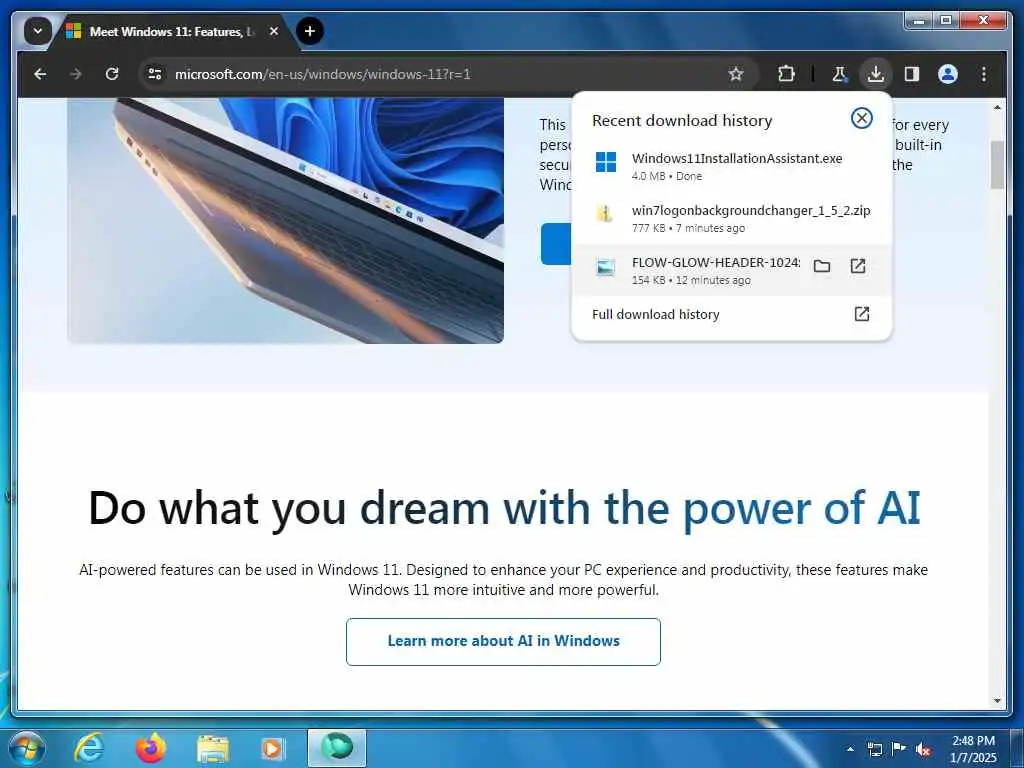Click the microsoft.com address bar URL

click(x=323, y=74)
